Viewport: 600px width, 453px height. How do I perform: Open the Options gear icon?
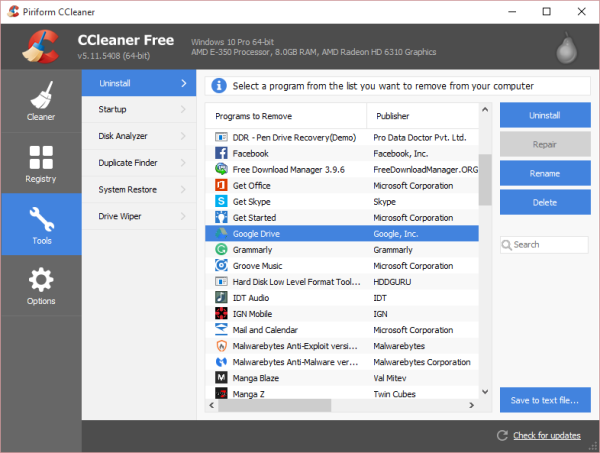(x=41, y=280)
